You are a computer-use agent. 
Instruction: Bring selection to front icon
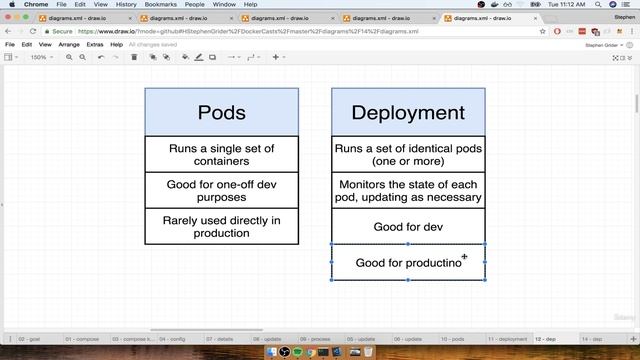pyautogui.click(x=153, y=58)
